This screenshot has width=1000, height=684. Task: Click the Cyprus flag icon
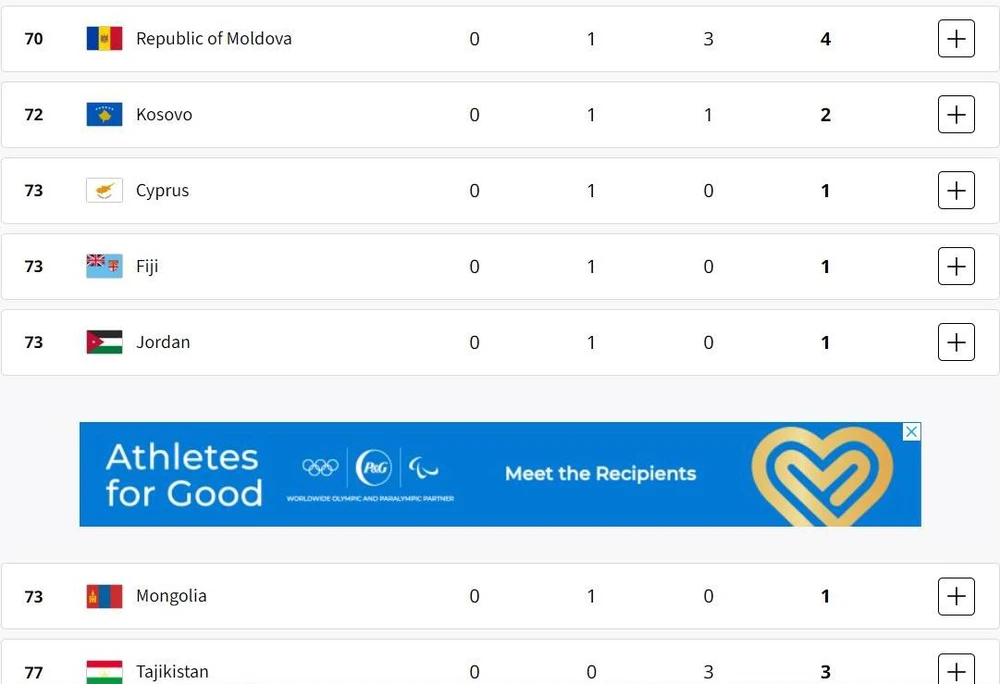[x=103, y=190]
